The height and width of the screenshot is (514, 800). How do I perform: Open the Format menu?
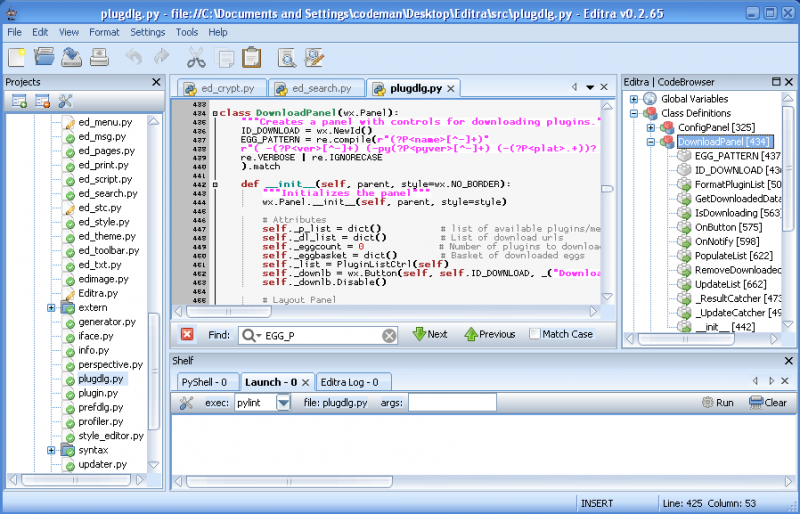(x=104, y=32)
